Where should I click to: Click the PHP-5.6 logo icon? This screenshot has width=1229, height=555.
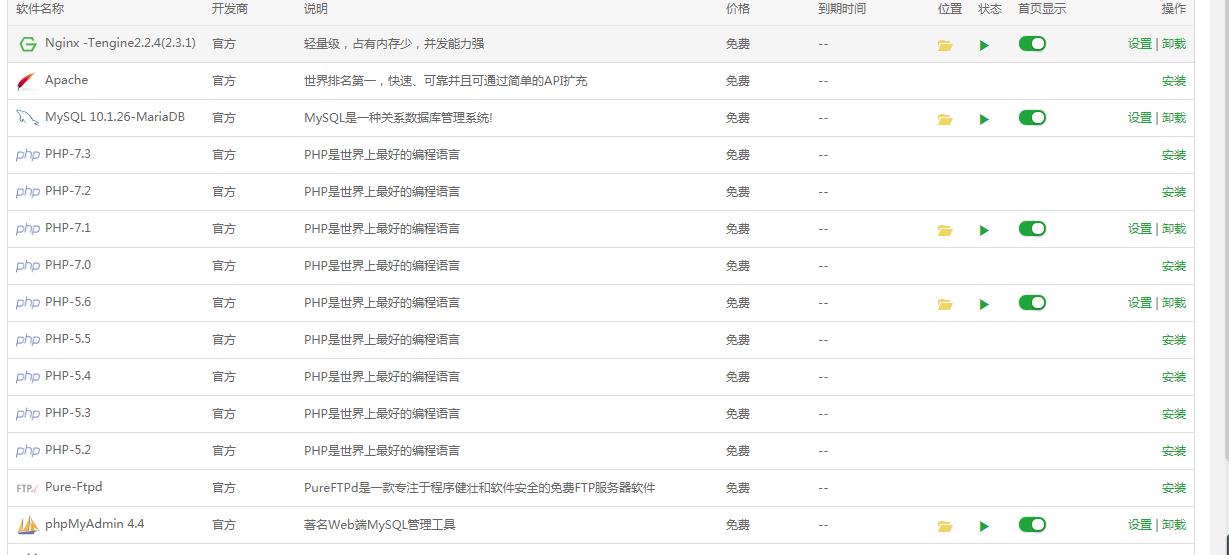[x=28, y=303]
